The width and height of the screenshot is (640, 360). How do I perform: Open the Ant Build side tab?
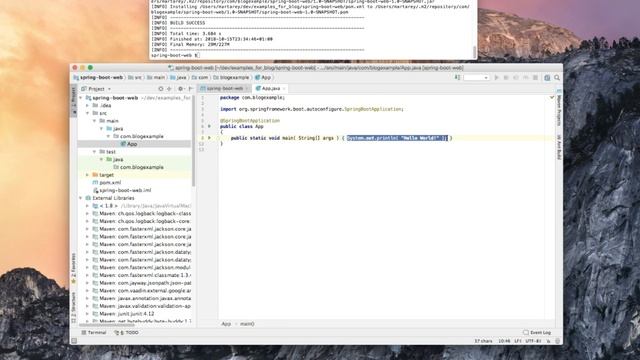coord(559,147)
